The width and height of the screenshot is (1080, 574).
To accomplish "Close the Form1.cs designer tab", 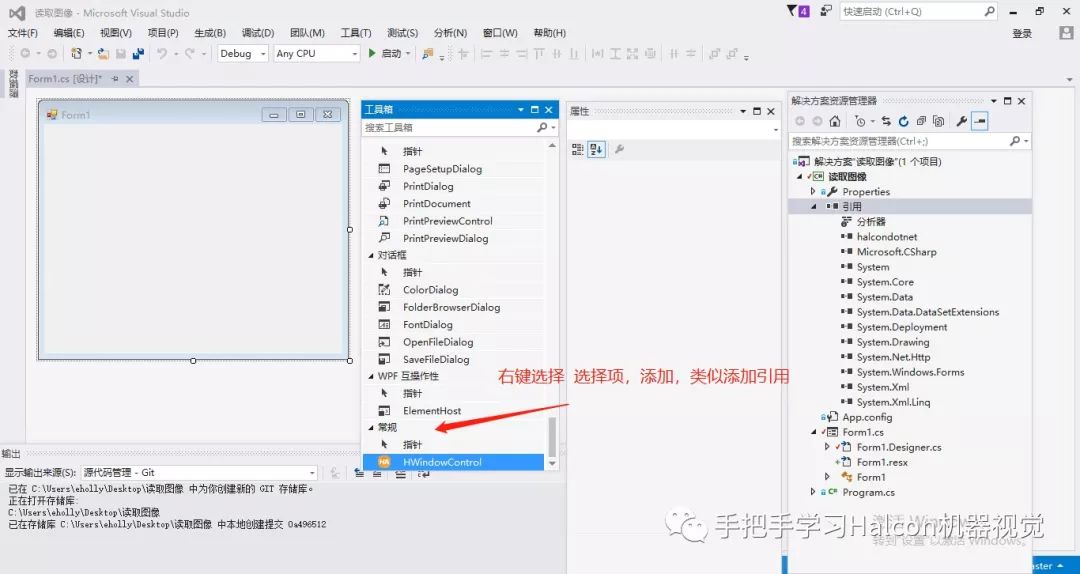I will tap(129, 79).
